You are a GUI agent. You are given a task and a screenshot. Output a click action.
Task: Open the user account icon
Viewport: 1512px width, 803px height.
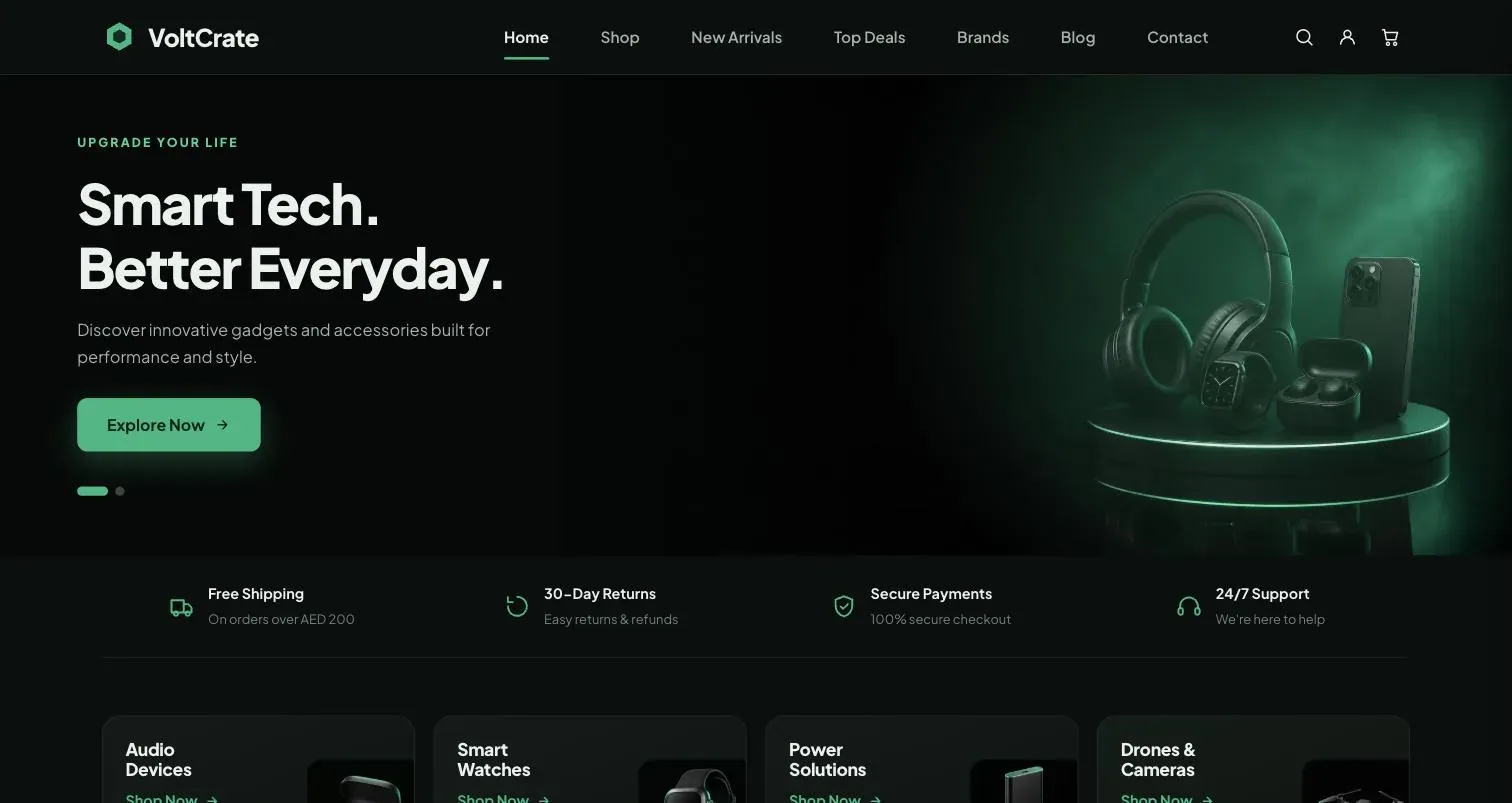pos(1347,37)
